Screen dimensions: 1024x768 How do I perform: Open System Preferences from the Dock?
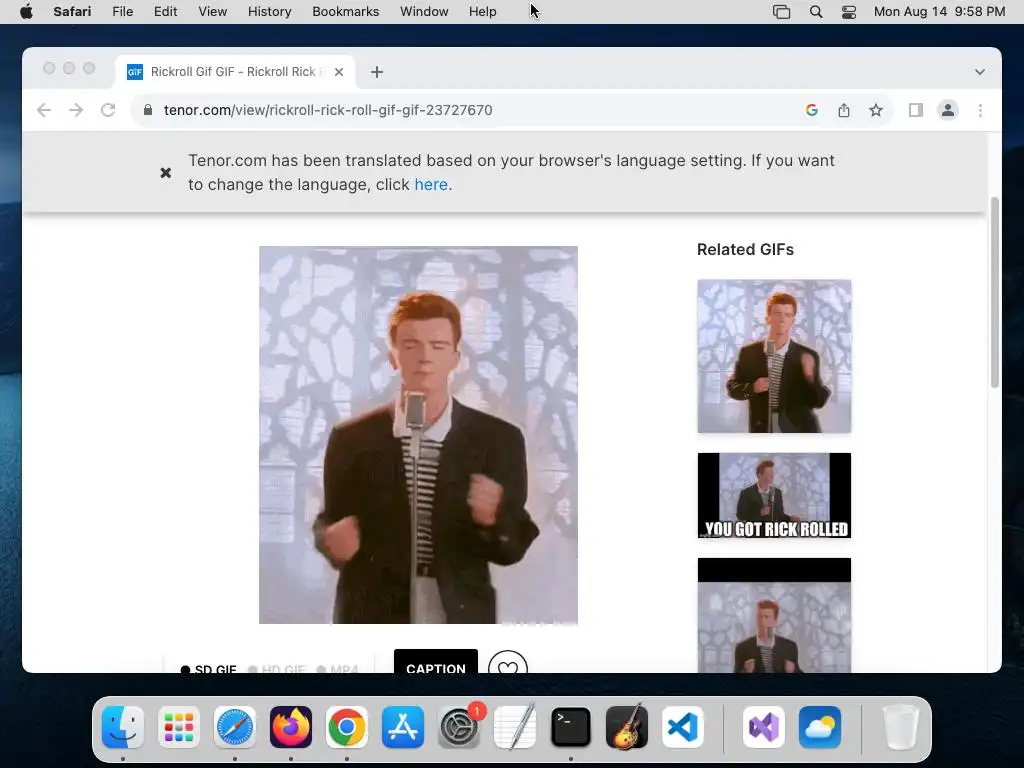pyautogui.click(x=459, y=727)
